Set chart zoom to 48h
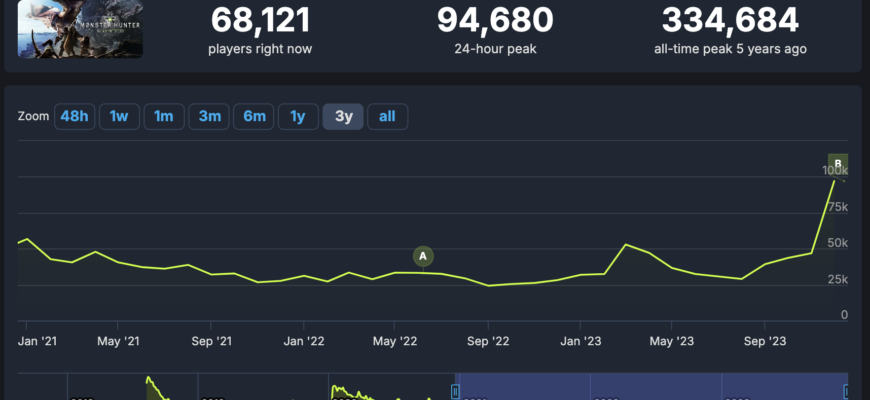 pyautogui.click(x=74, y=116)
